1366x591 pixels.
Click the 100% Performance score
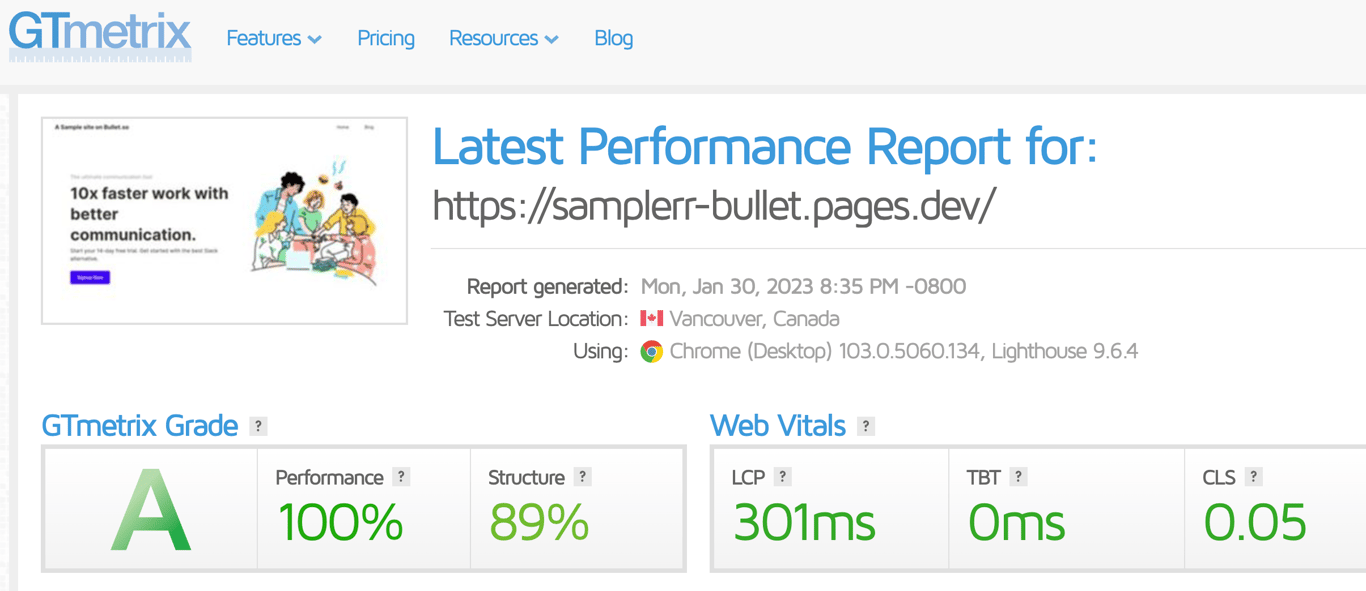pyautogui.click(x=341, y=522)
